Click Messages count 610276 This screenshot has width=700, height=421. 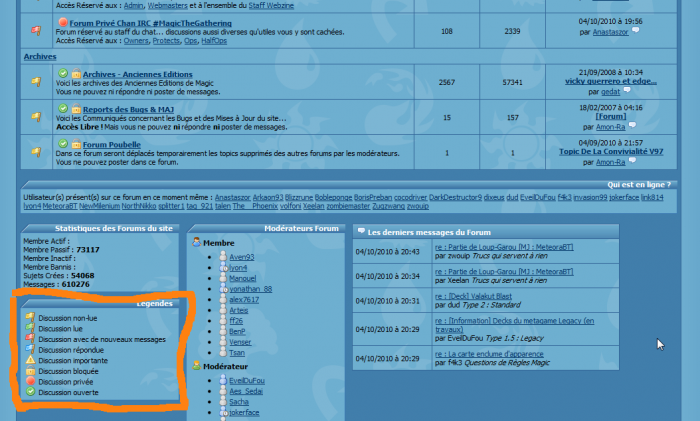75,284
